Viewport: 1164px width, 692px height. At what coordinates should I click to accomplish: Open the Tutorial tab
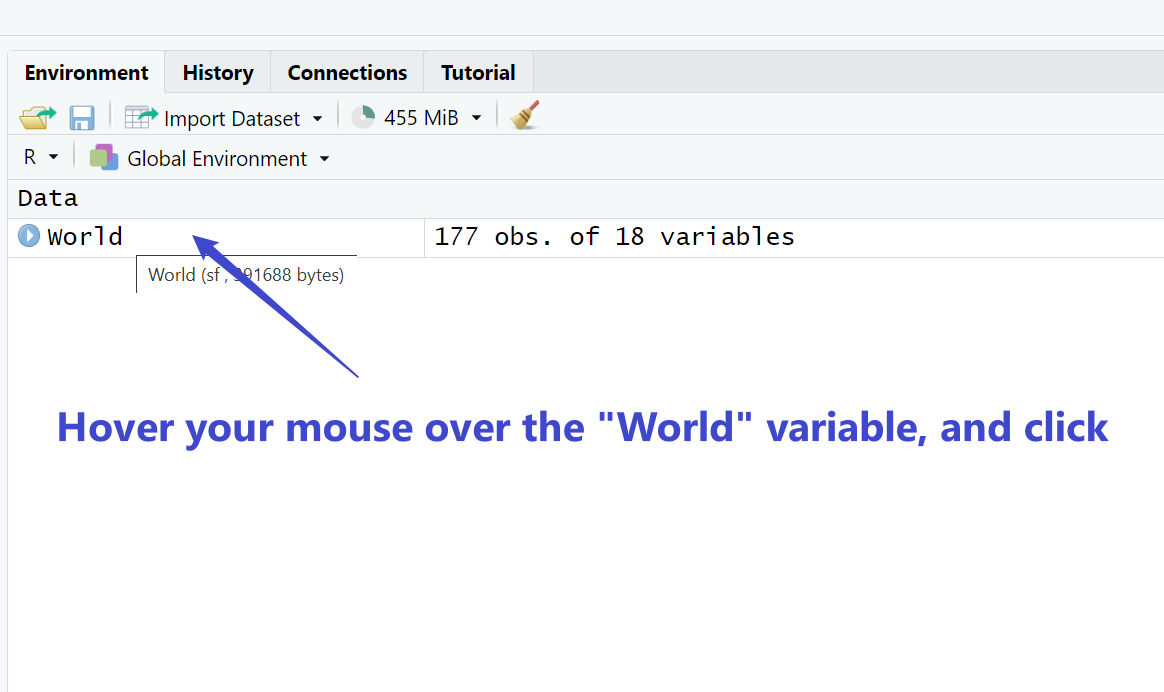478,73
